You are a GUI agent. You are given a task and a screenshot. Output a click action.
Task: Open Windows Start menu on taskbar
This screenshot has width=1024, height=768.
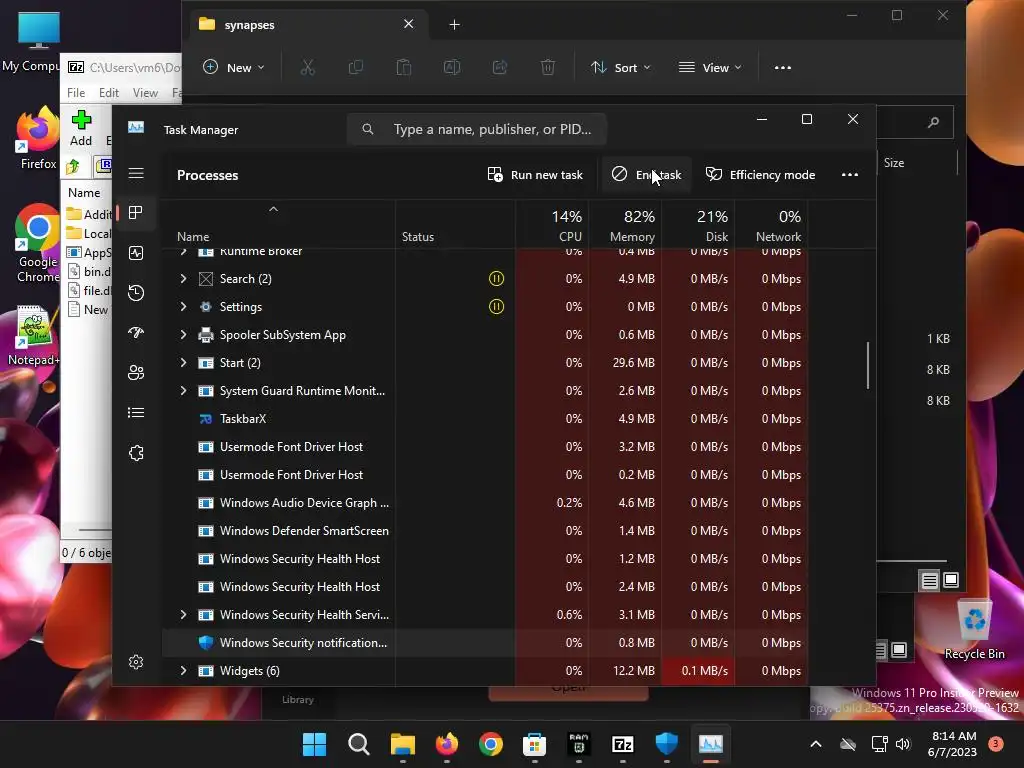pyautogui.click(x=314, y=744)
